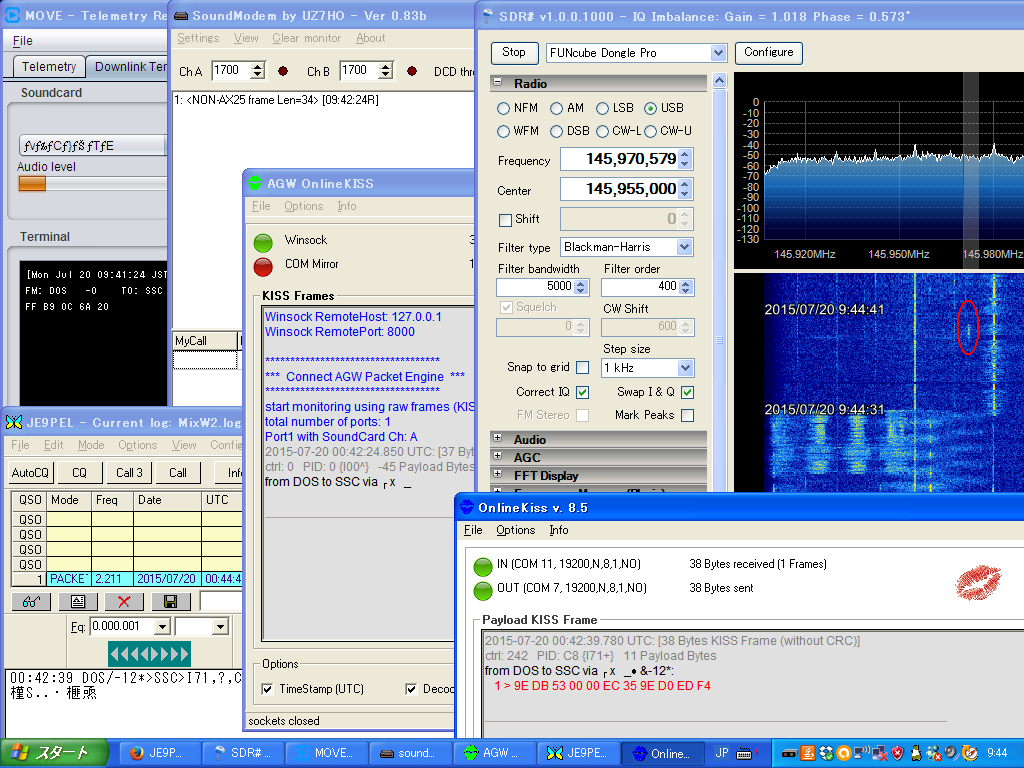Open the File menu in MOVE window

22,40
